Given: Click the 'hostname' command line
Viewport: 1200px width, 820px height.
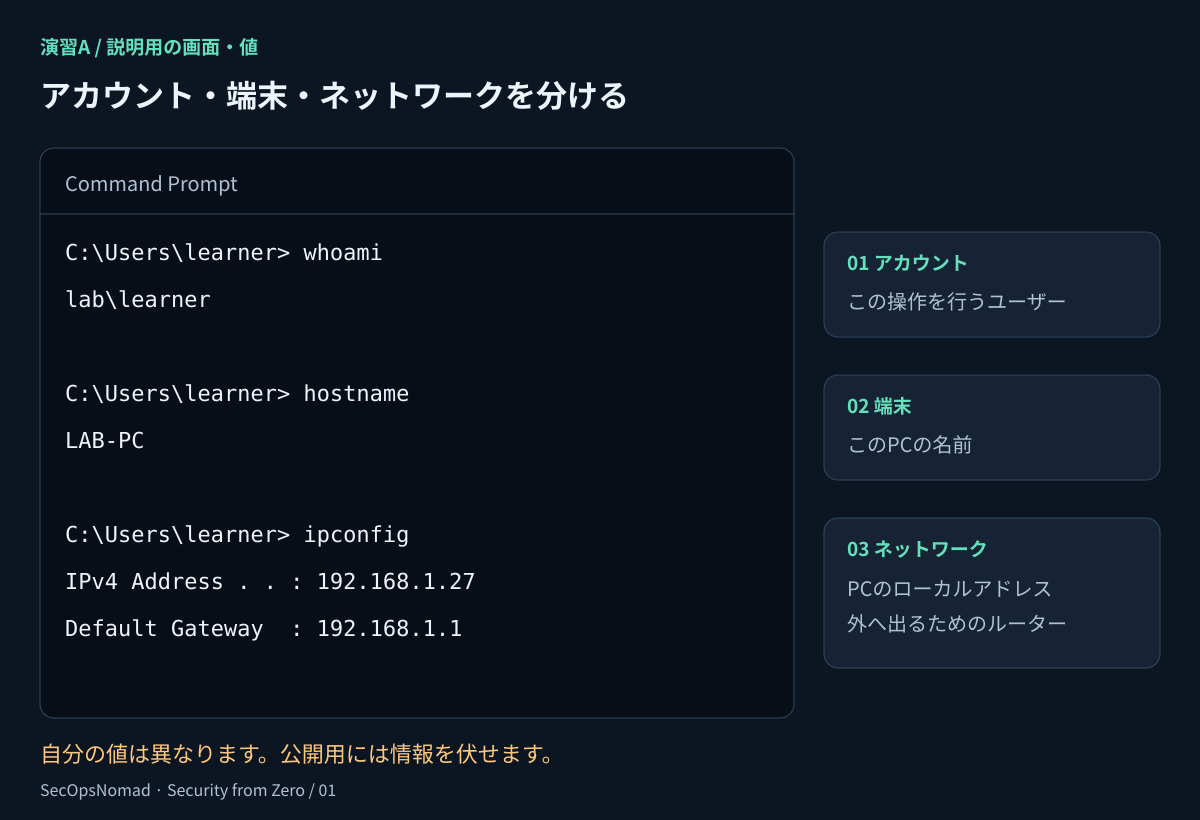Looking at the screenshot, I should [237, 394].
